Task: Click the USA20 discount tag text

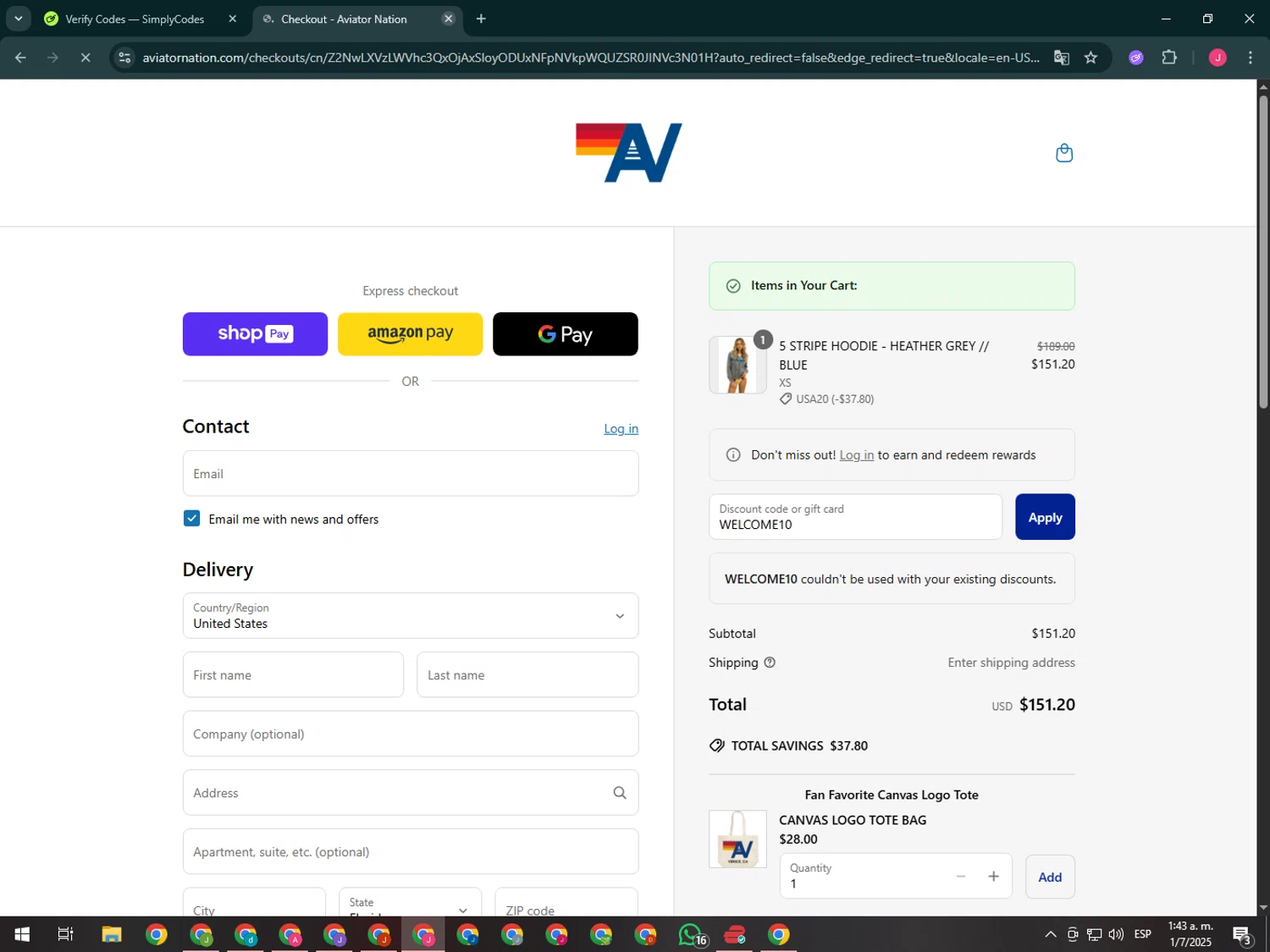Action: point(835,399)
